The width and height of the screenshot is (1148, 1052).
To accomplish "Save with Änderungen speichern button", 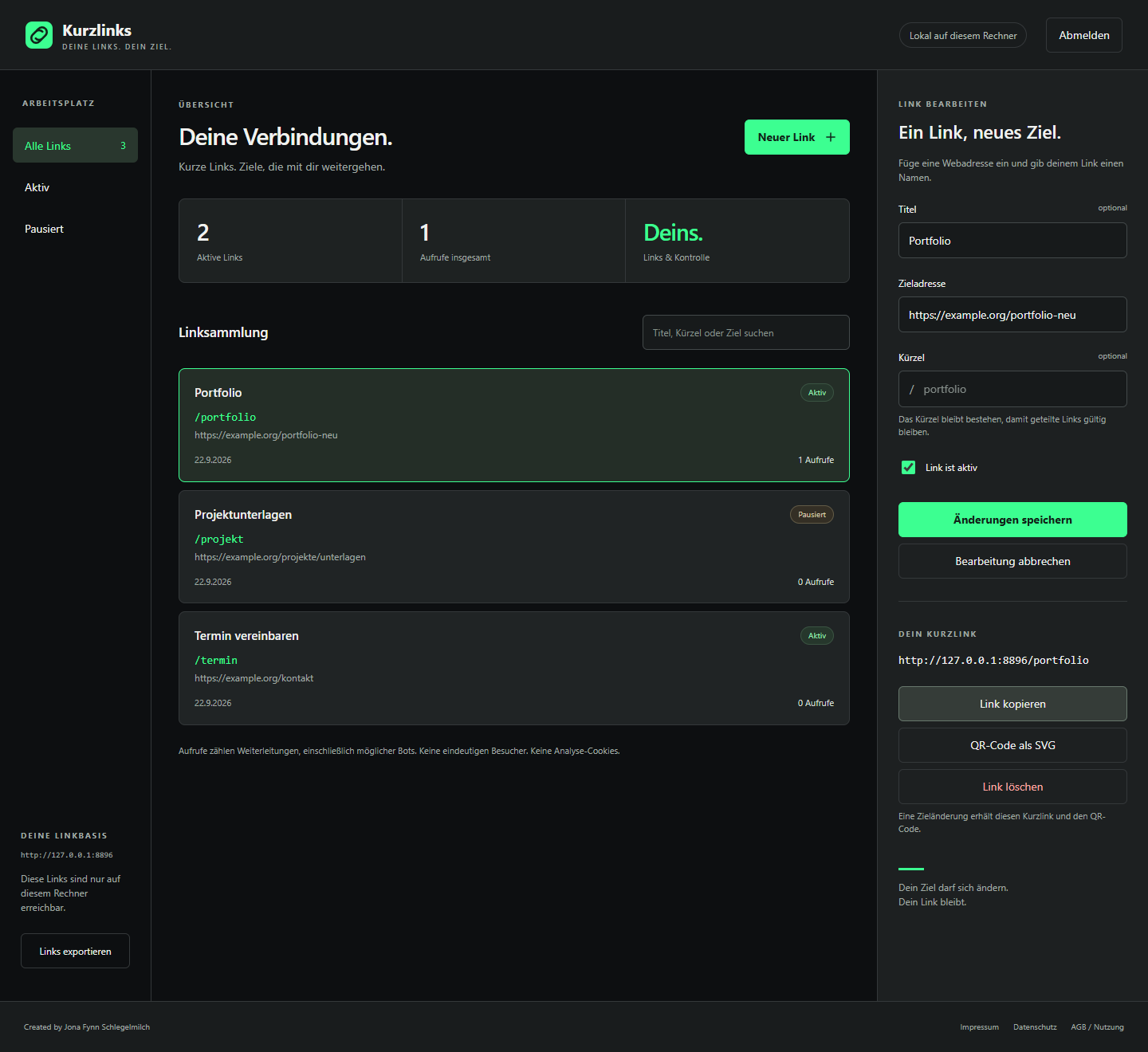I will coord(1012,520).
